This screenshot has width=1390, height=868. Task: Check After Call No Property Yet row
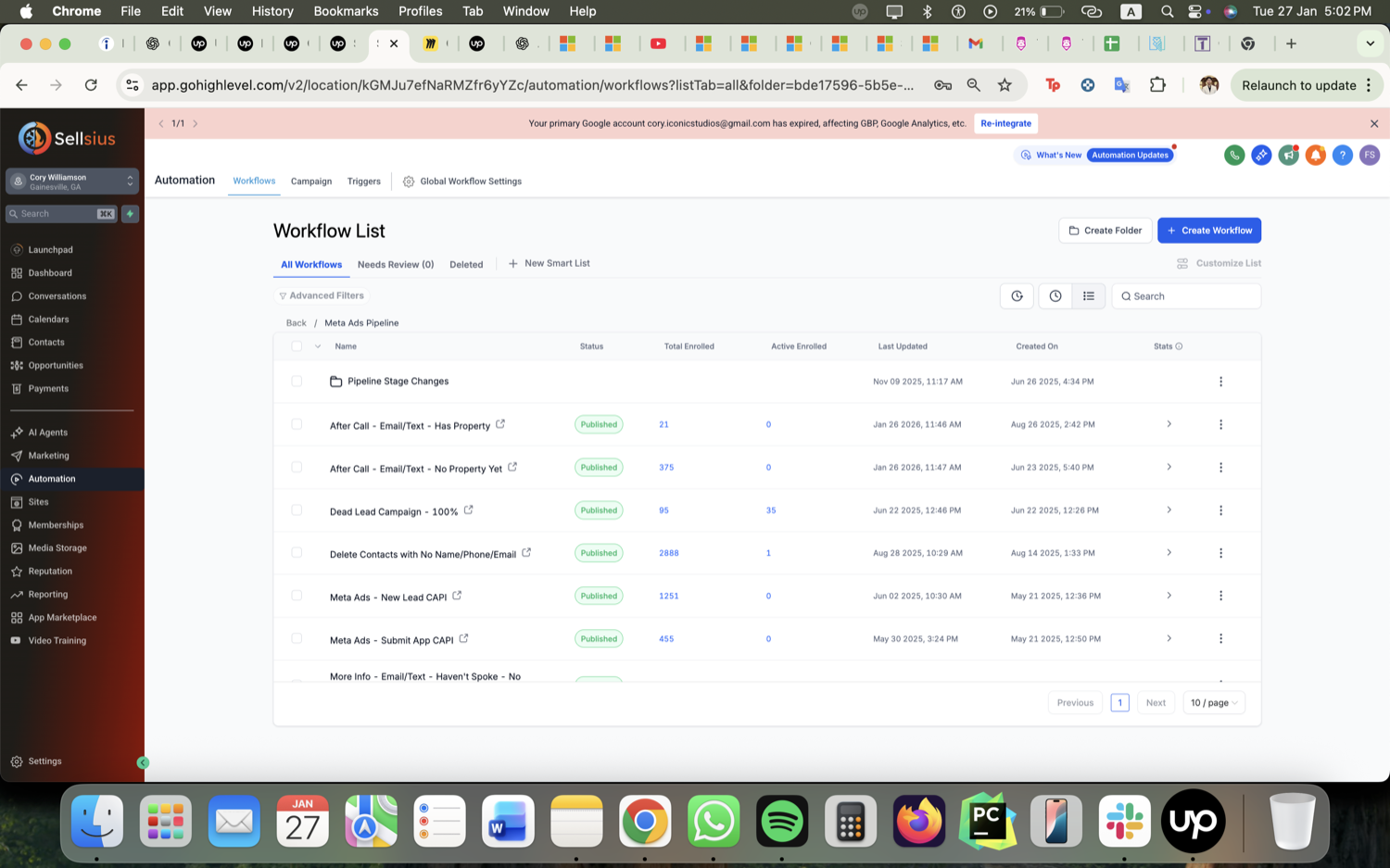pos(297,467)
